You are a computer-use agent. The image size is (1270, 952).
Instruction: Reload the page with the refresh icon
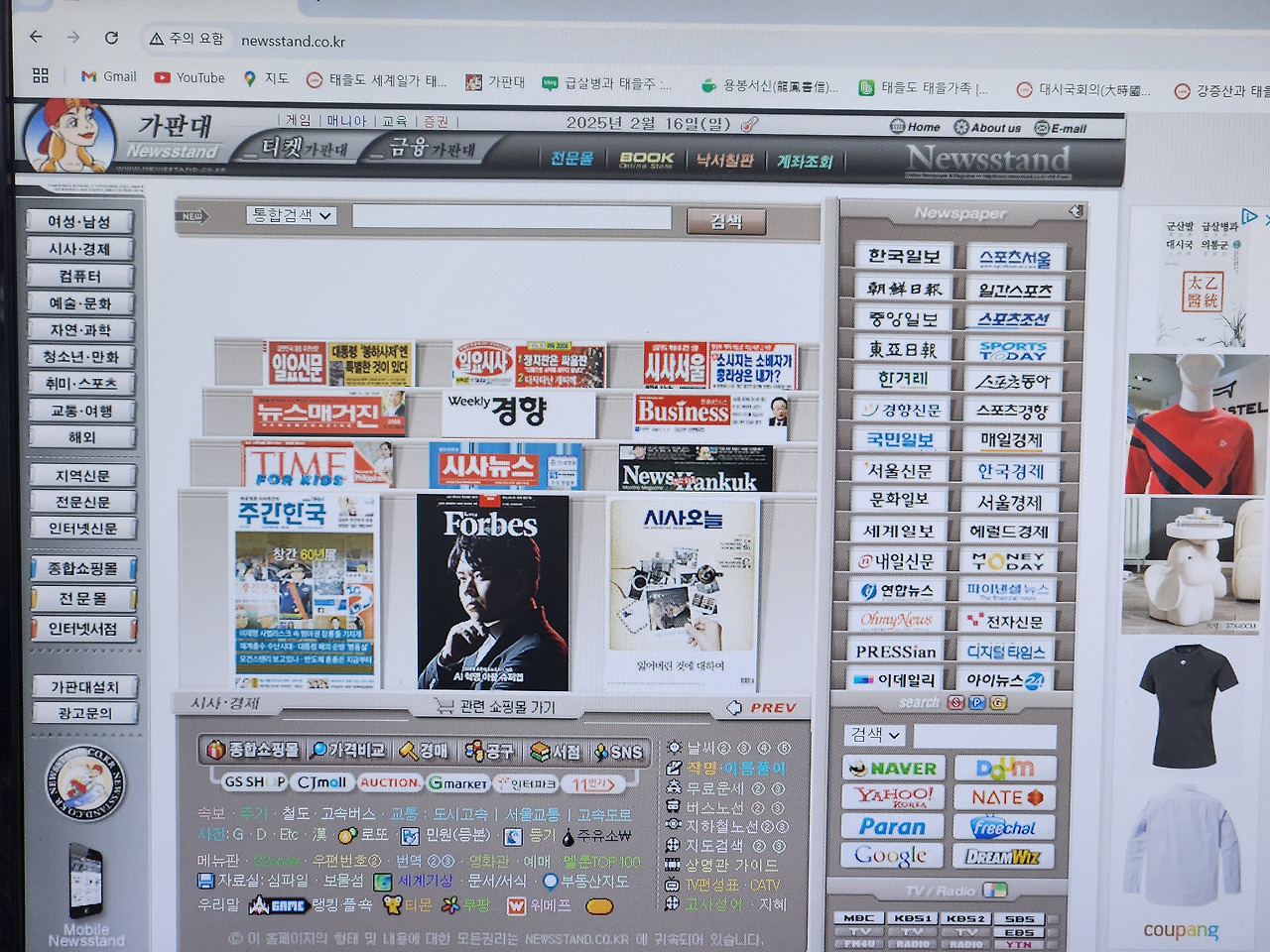pos(111,38)
